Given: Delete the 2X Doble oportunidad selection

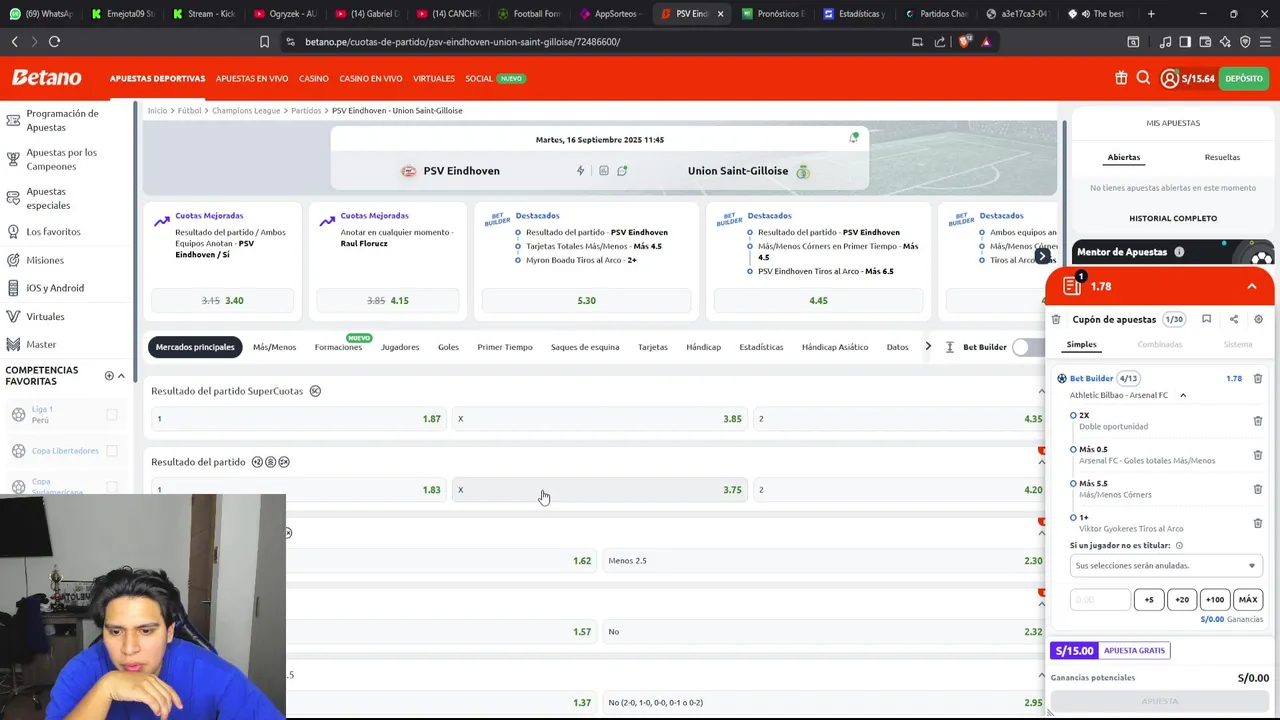Looking at the screenshot, I should click(x=1258, y=421).
